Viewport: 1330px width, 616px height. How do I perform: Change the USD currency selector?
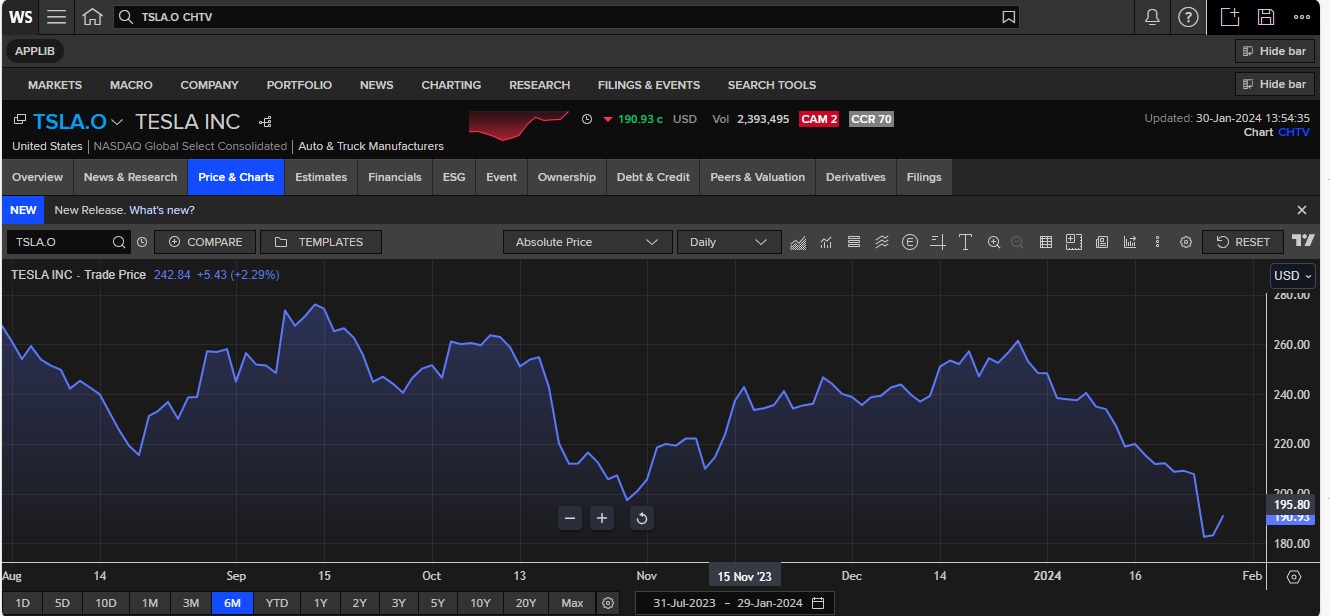coord(1292,276)
